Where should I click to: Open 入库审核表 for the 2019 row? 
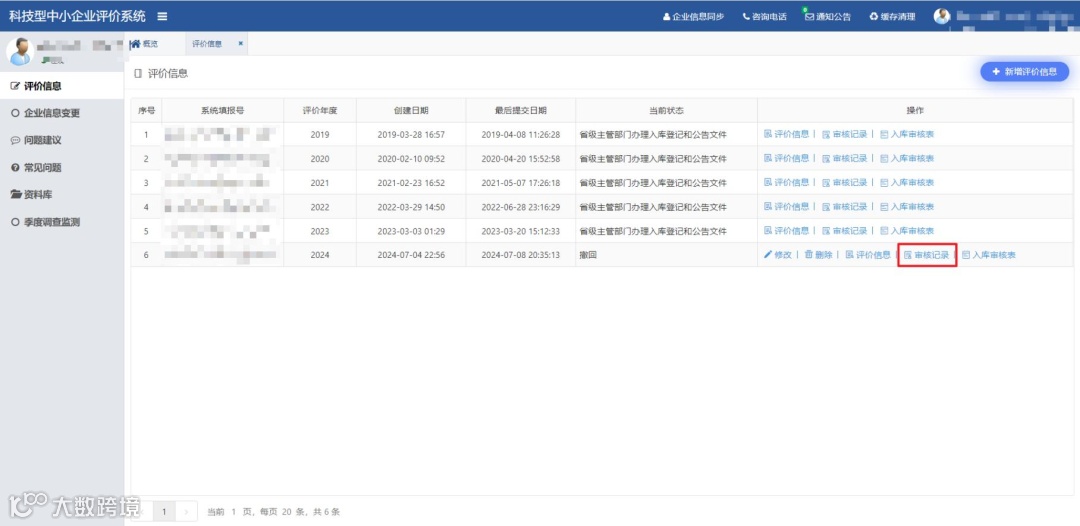(x=907, y=134)
